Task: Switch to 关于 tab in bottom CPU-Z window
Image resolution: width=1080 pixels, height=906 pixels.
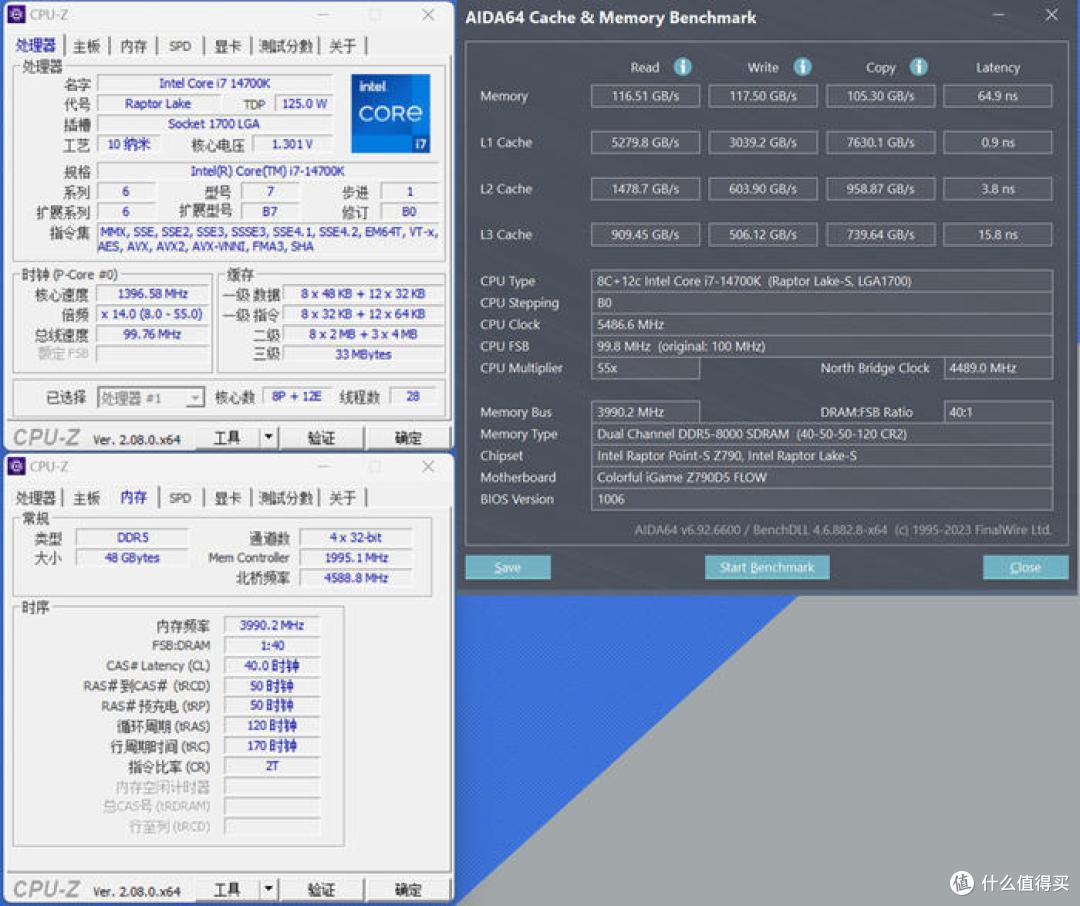Action: point(342,498)
